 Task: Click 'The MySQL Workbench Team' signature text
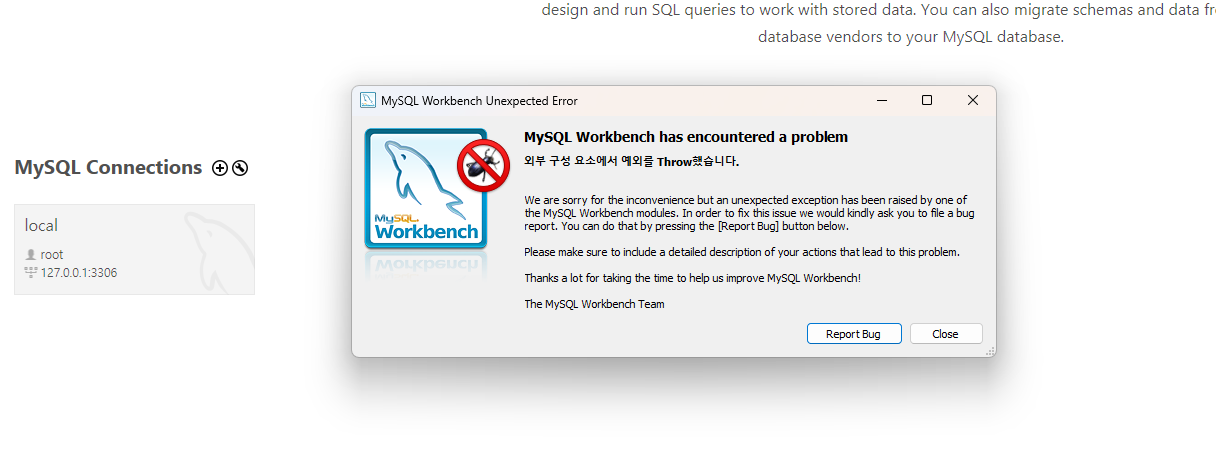pos(594,304)
